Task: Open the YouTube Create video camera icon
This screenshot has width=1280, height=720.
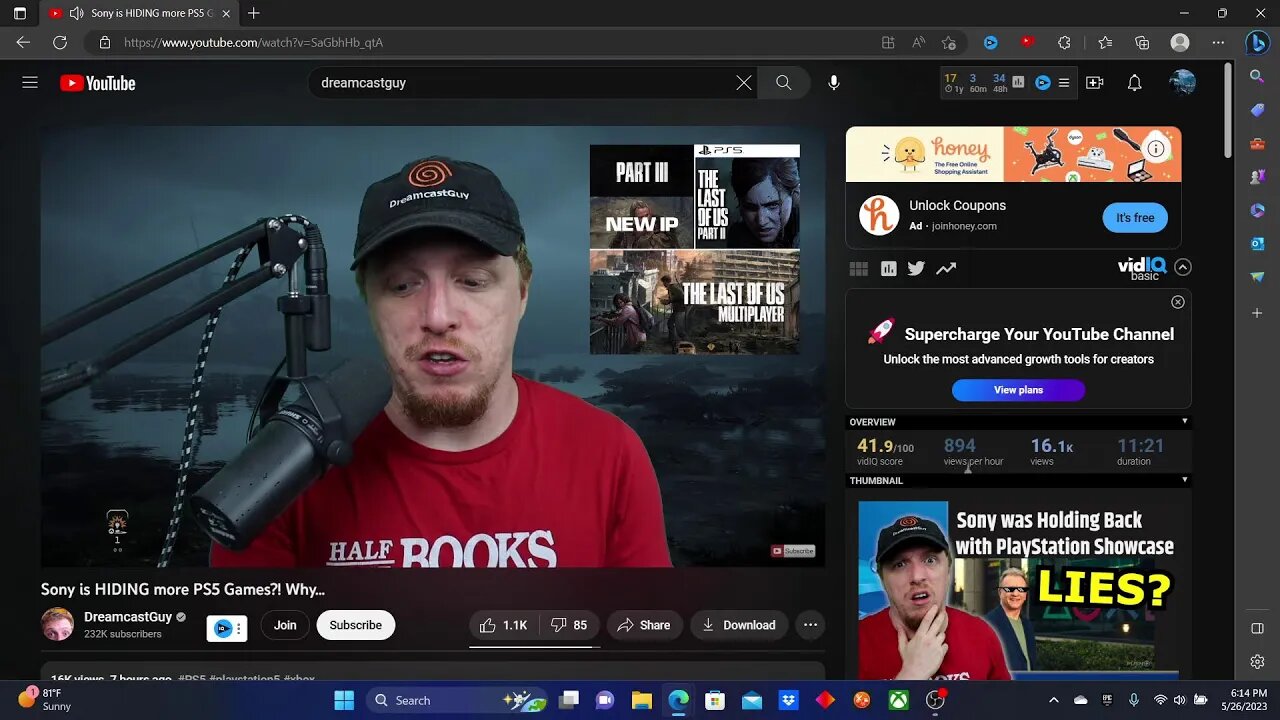Action: pyautogui.click(x=1095, y=83)
